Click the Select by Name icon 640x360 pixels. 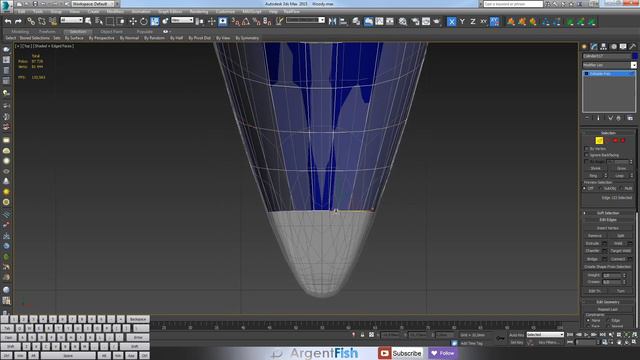click(x=98, y=21)
